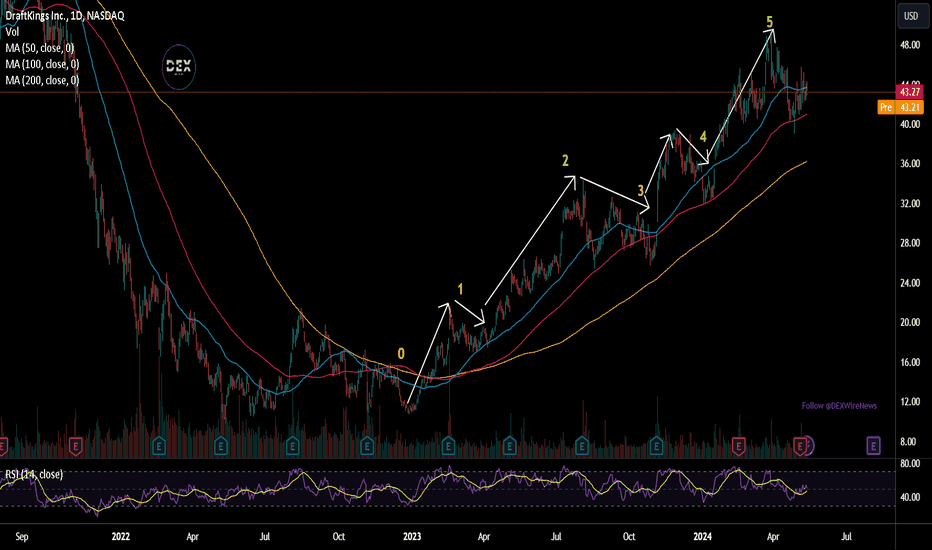
Task: Click the 40.00 price axis label
Action: pyautogui.click(x=910, y=124)
